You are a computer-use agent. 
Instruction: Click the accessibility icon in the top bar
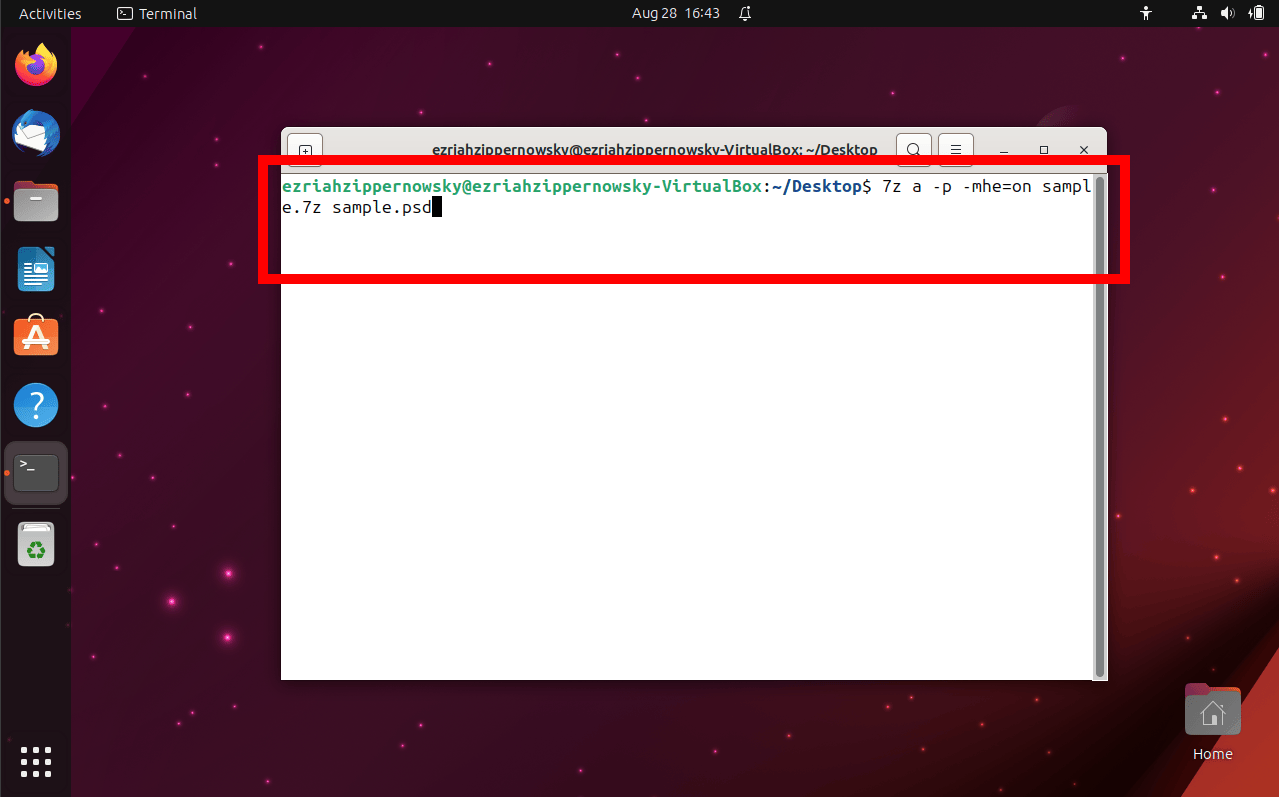click(1146, 13)
